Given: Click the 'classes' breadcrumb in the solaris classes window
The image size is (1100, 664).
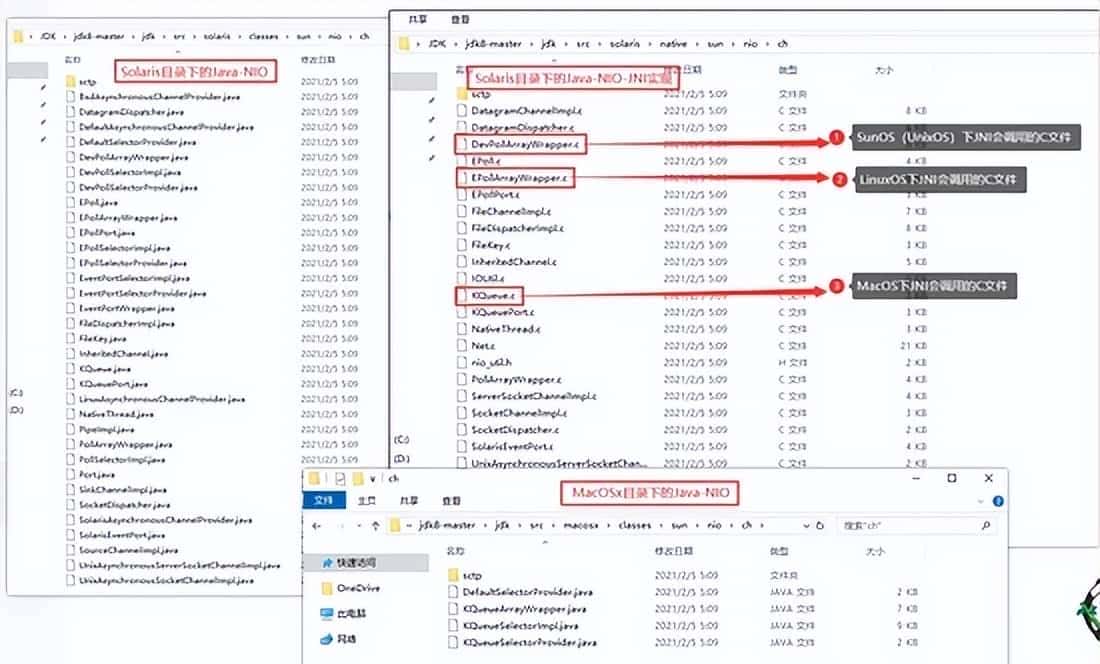Looking at the screenshot, I should click(263, 36).
